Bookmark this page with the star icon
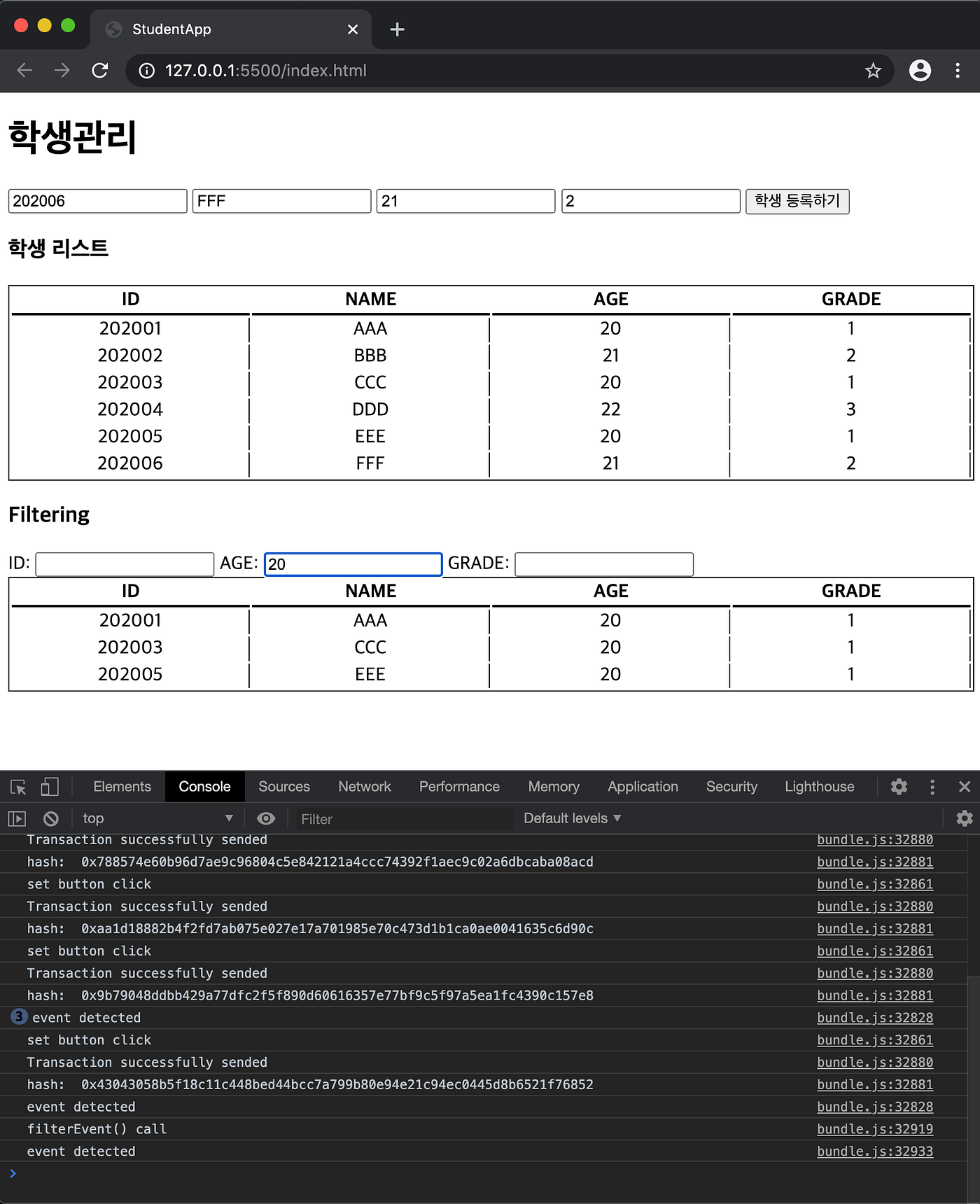 pyautogui.click(x=873, y=71)
